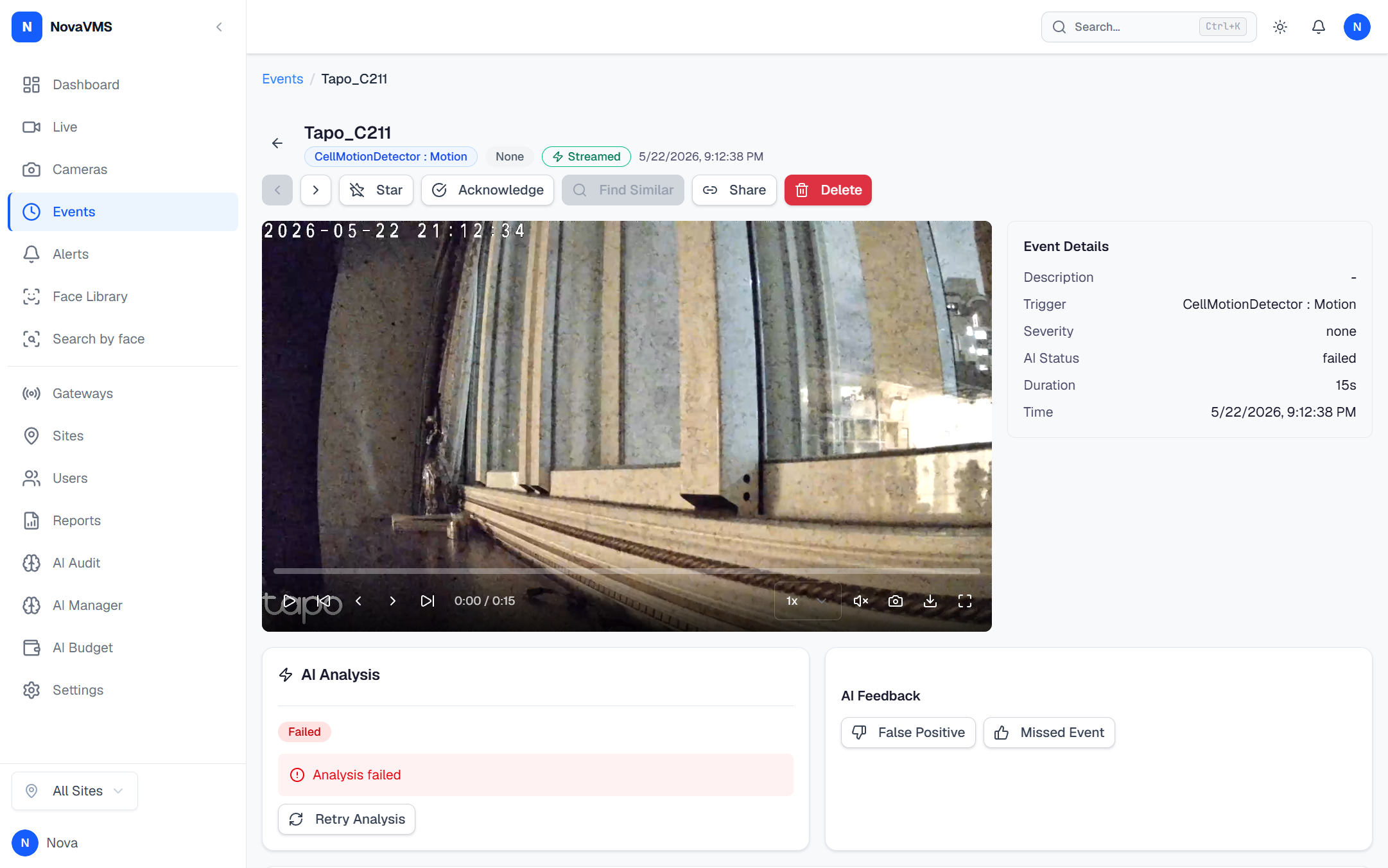Open the Sites page
Screen dimensions: 1388x868
click(123, 436)
